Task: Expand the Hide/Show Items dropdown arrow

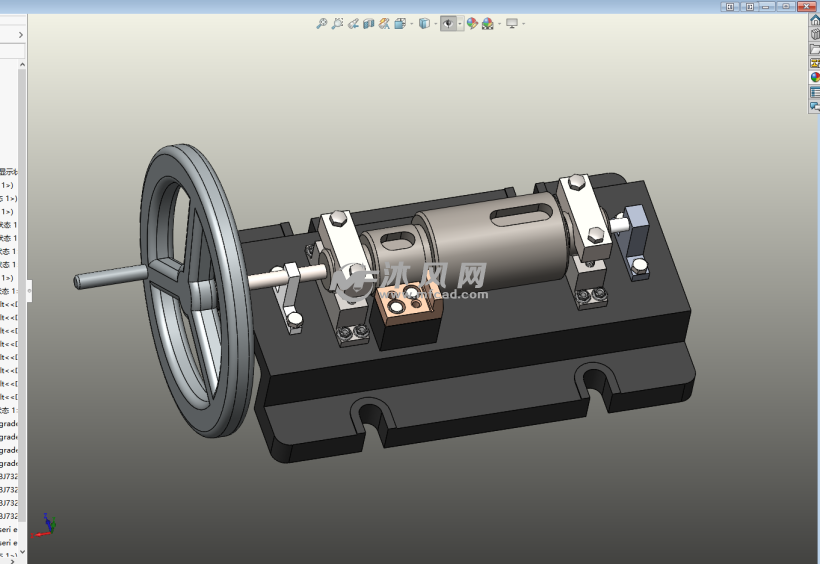Action: (460, 23)
